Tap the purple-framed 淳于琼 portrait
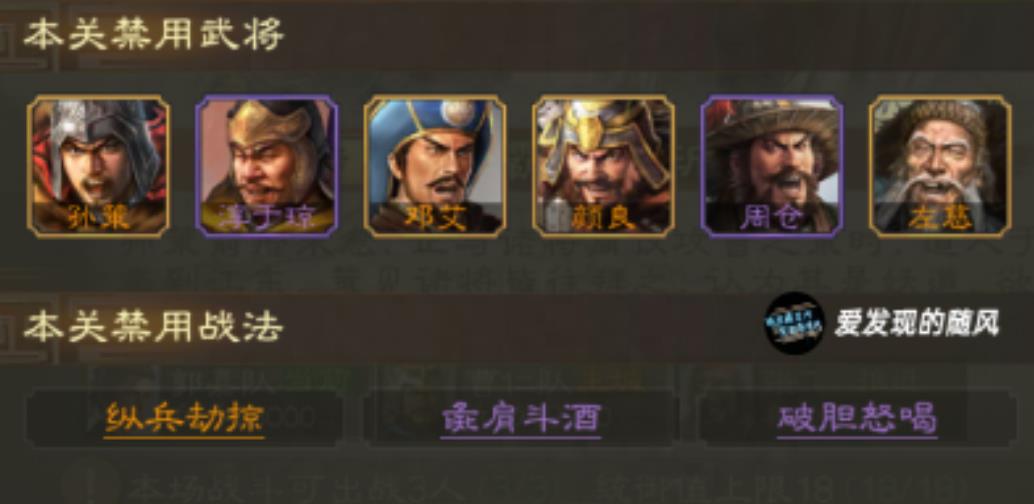This screenshot has width=1034, height=504. pos(266,166)
